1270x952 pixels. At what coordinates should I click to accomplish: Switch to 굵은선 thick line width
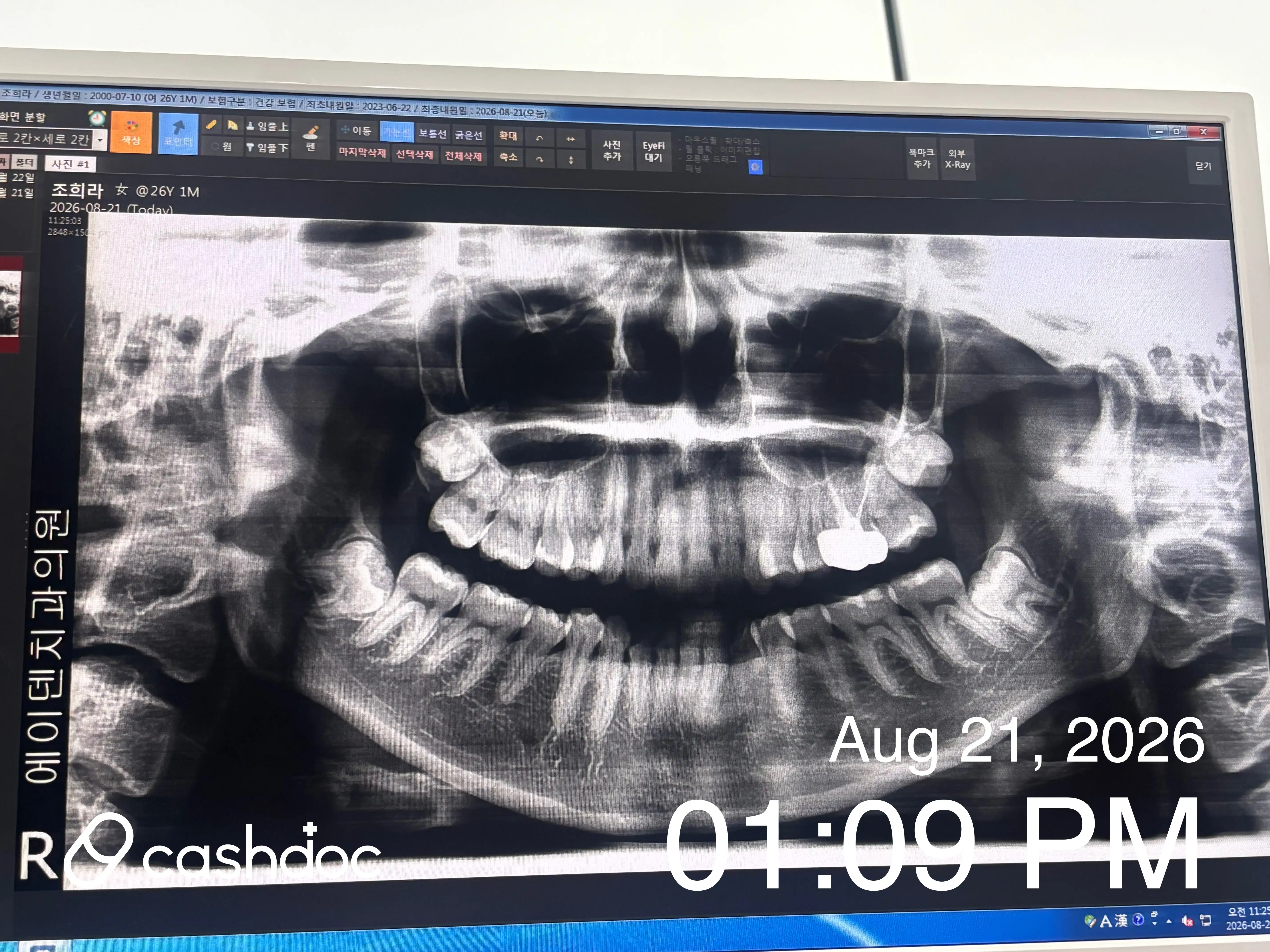click(468, 135)
